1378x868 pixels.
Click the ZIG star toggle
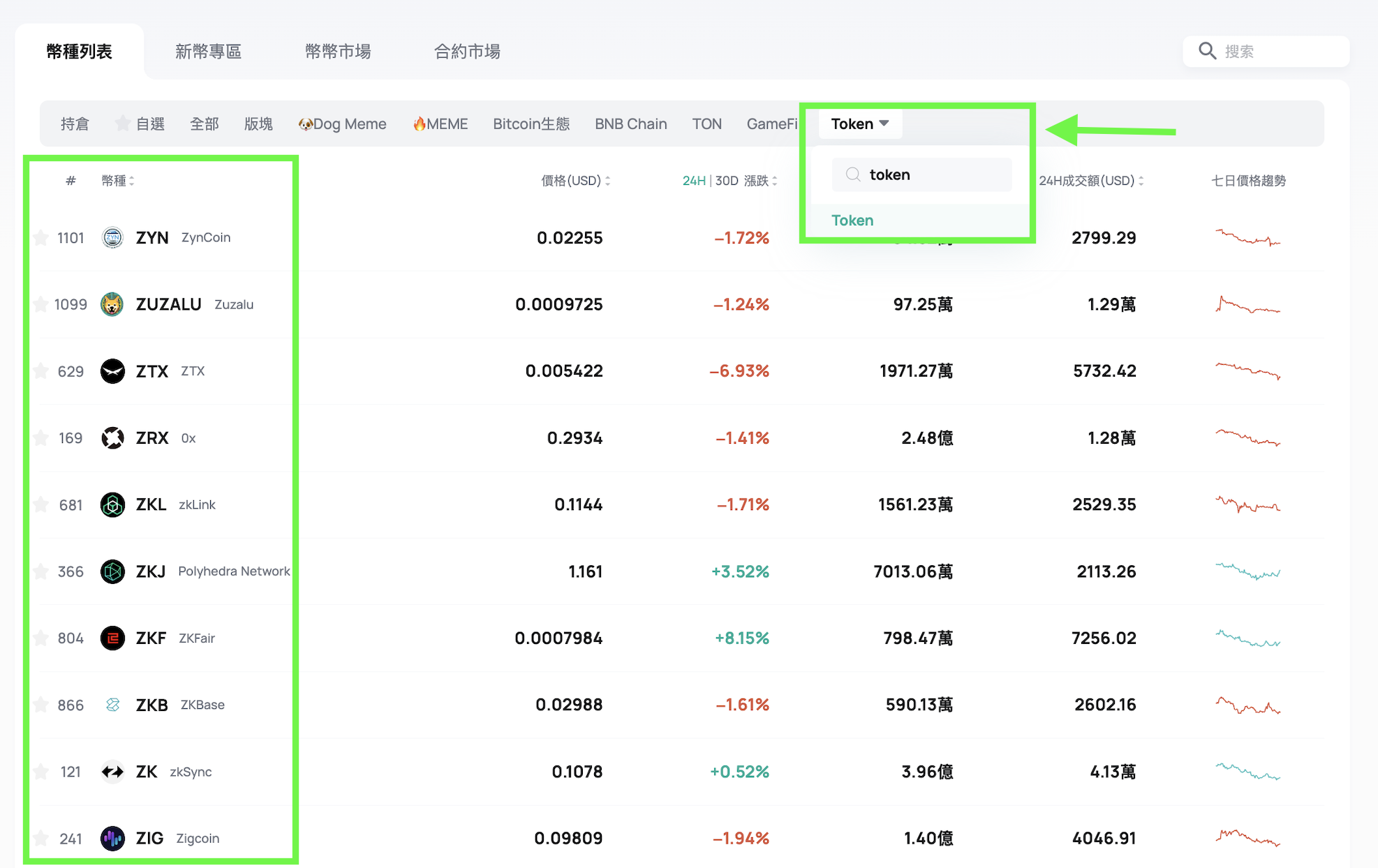pyautogui.click(x=41, y=838)
